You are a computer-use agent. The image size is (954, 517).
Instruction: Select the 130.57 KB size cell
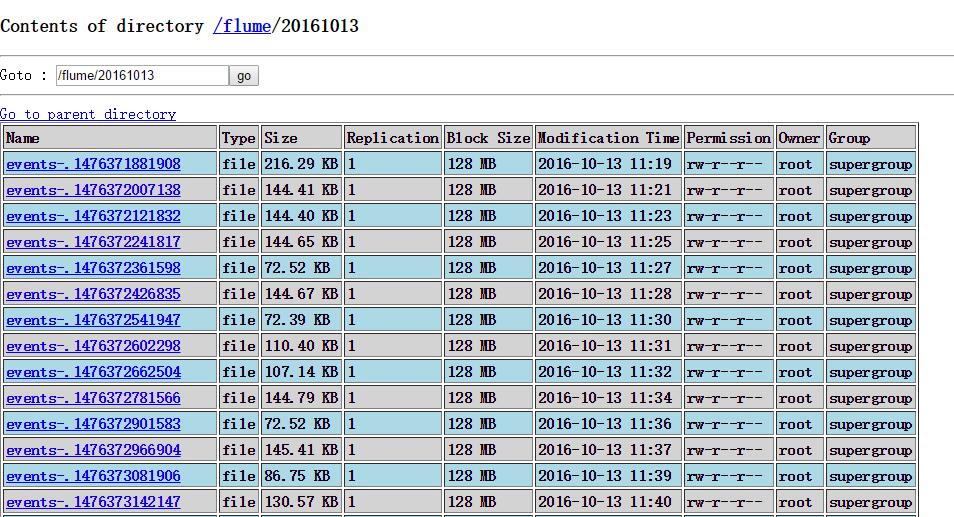(x=301, y=502)
